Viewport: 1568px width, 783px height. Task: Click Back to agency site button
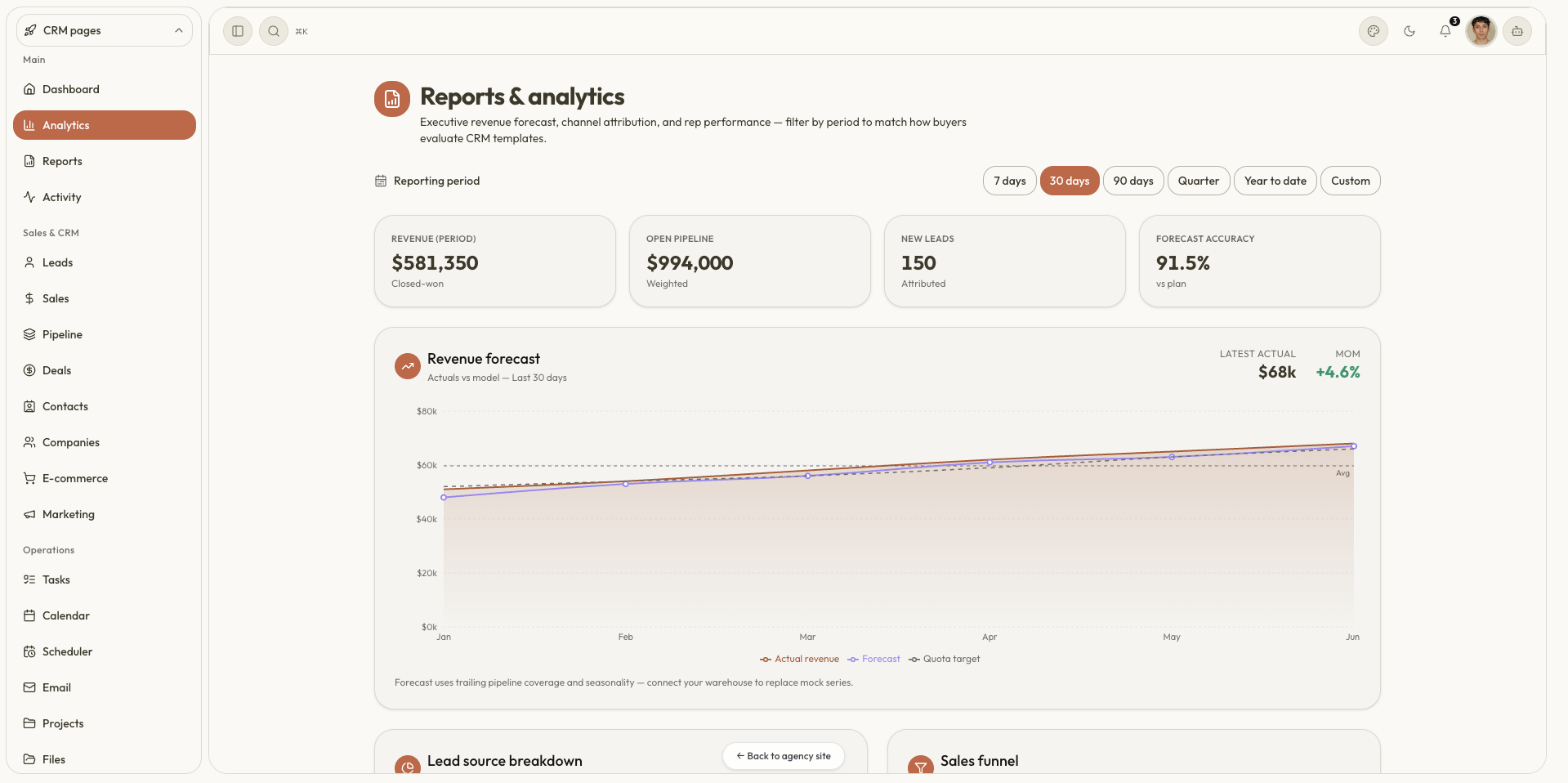[784, 756]
